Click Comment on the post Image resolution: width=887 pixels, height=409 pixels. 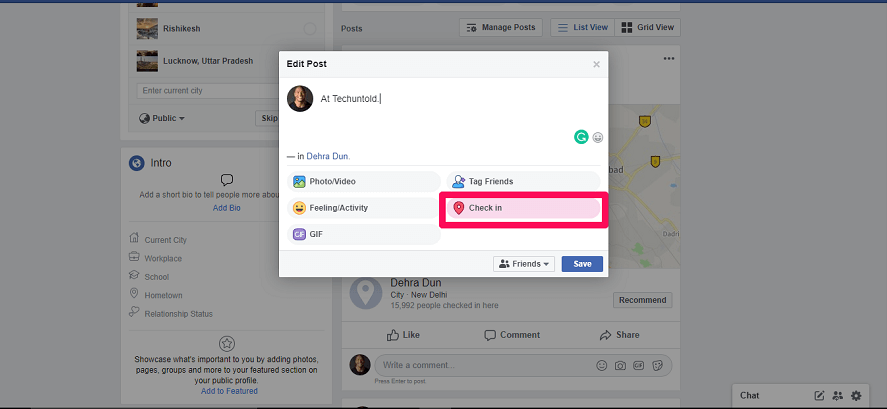[512, 335]
